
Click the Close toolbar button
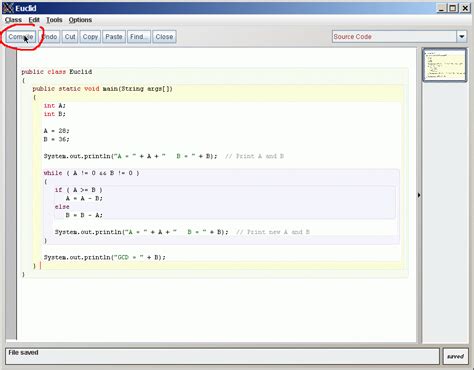[164, 37]
